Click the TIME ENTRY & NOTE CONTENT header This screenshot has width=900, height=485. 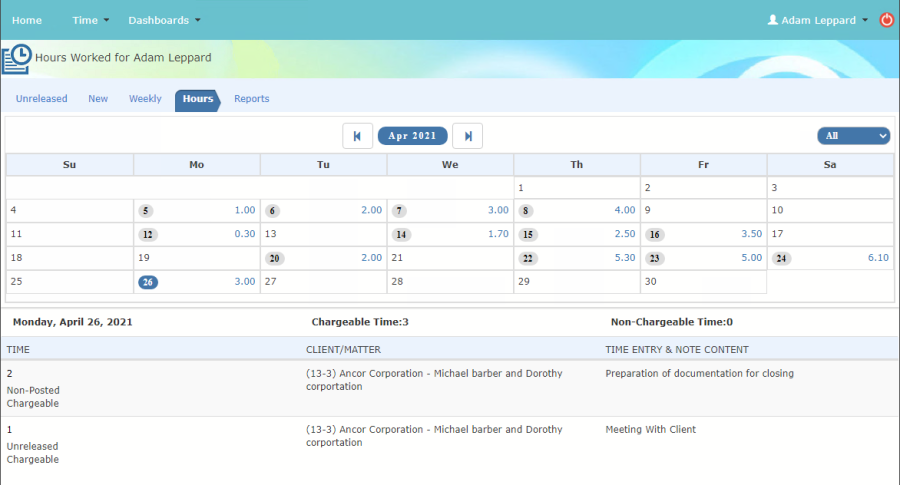click(x=677, y=350)
